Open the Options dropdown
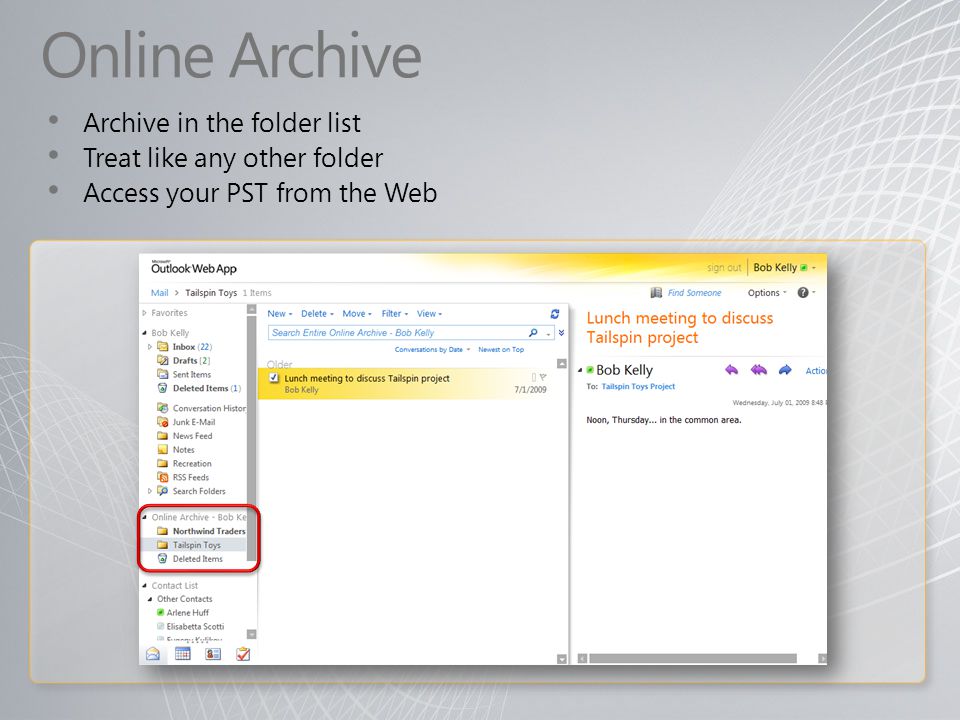Screen dimensions: 960x720 point(767,293)
